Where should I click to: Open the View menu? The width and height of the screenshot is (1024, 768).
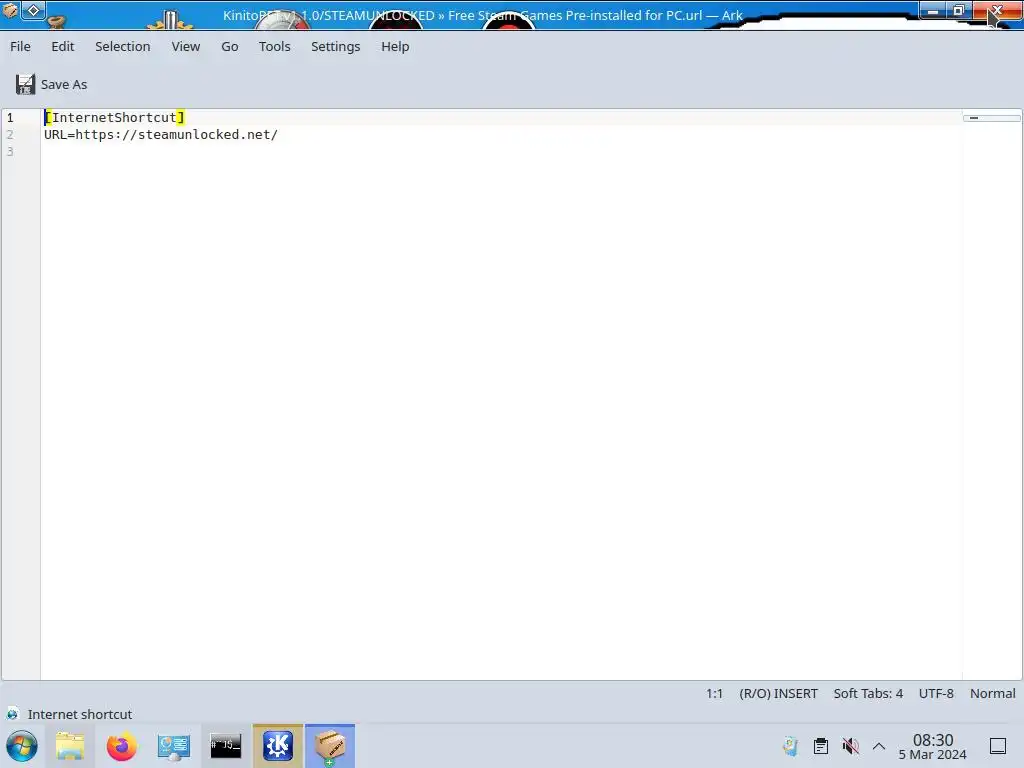coord(185,46)
